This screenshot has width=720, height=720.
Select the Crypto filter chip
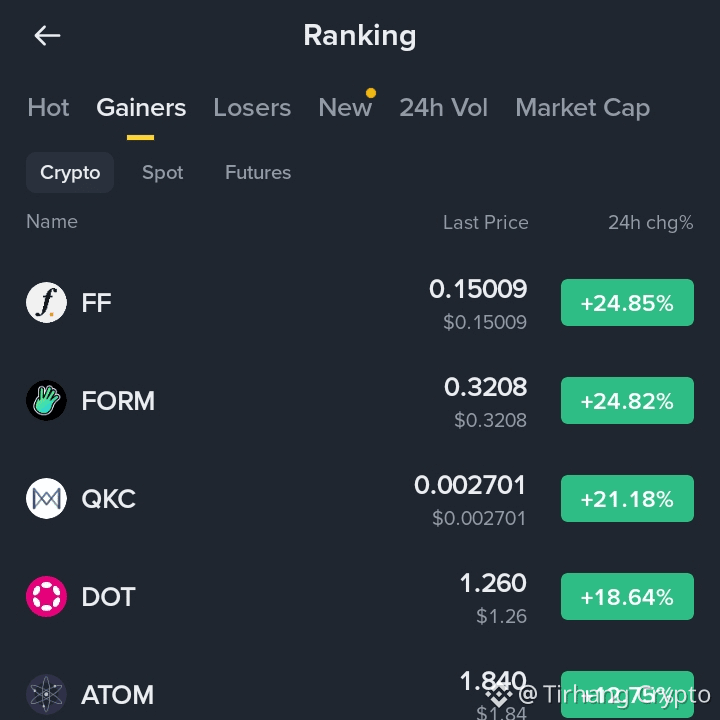[x=70, y=173]
